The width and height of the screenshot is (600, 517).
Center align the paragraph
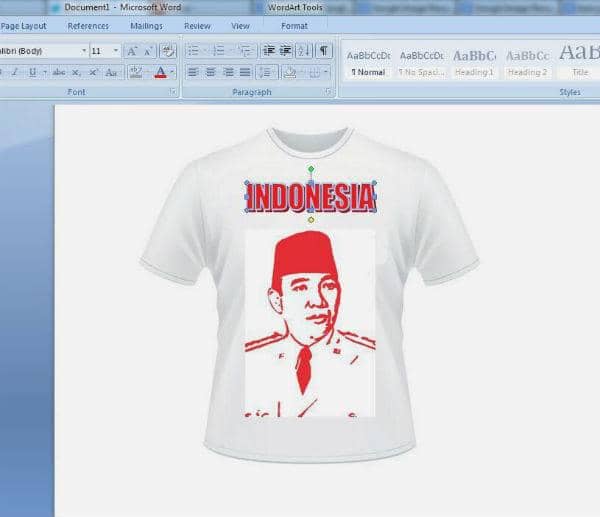point(211,72)
